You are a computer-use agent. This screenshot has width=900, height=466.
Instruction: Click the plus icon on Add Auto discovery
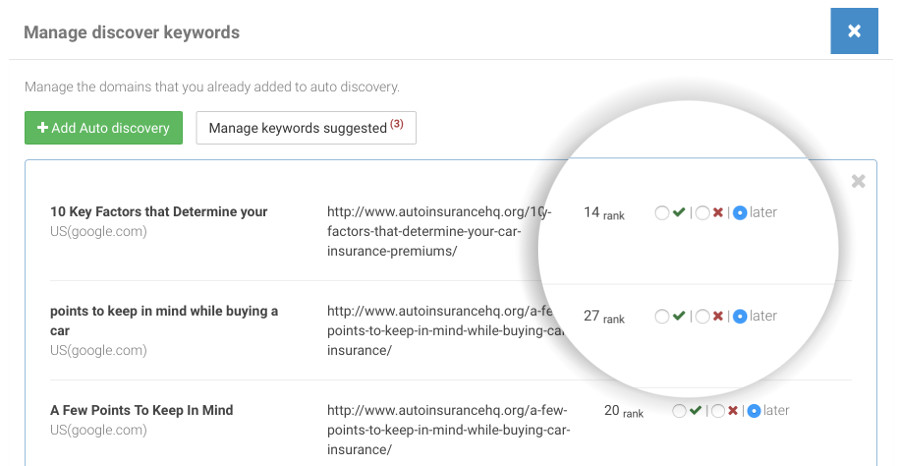pos(43,128)
